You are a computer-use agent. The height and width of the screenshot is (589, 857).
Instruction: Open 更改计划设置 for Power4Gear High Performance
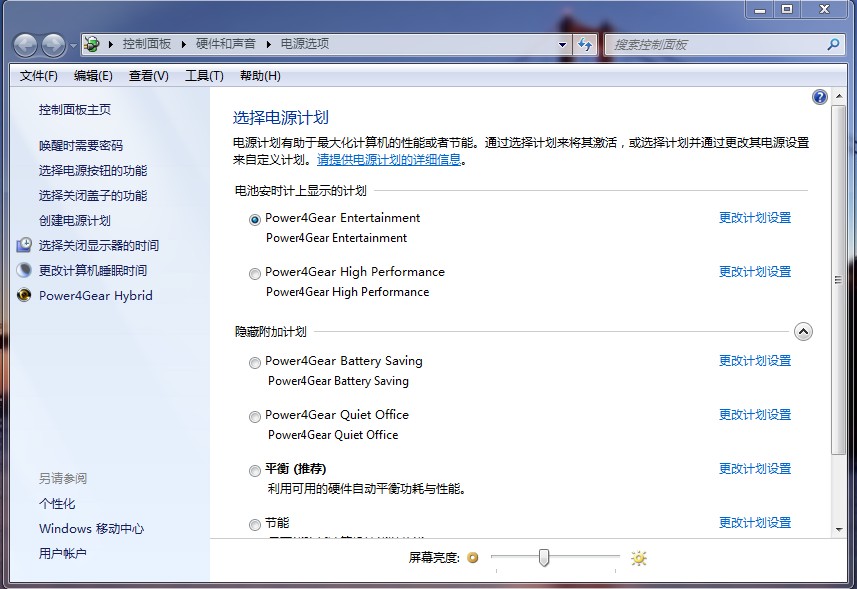pyautogui.click(x=755, y=272)
